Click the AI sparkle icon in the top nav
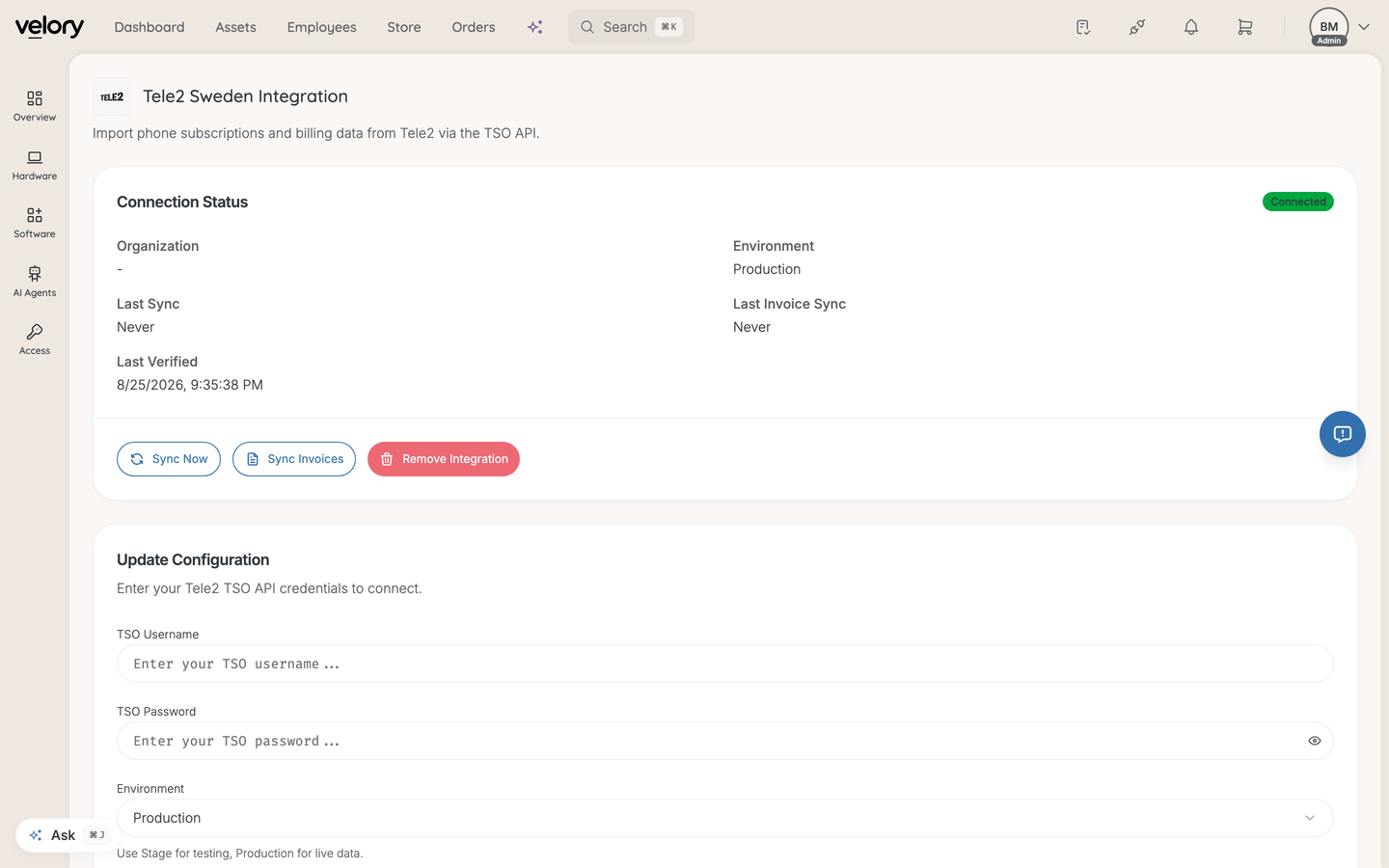1389x868 pixels. click(x=535, y=27)
